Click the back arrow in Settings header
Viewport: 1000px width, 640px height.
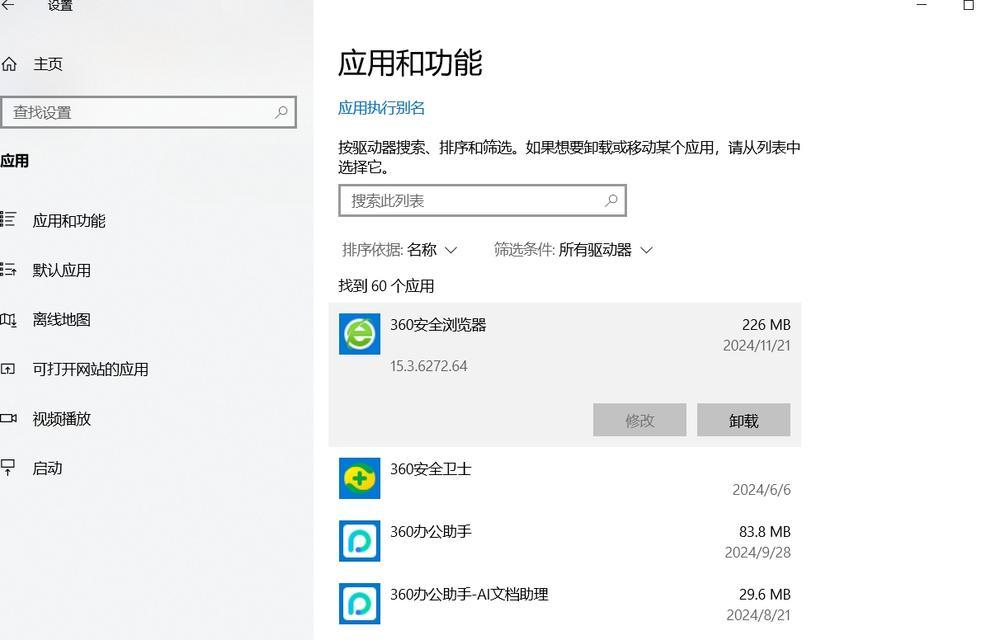point(8,5)
